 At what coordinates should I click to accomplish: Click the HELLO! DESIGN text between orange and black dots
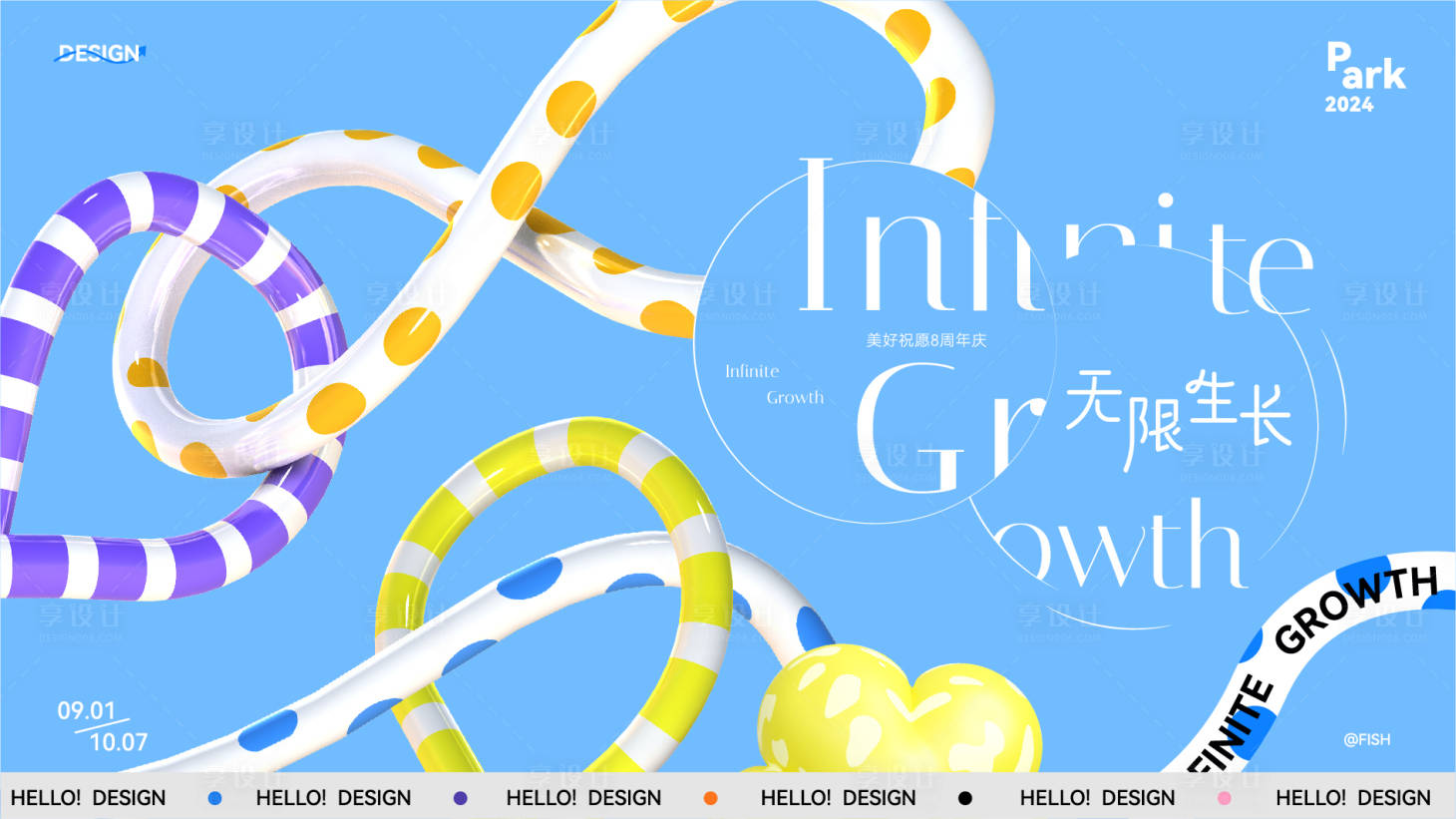click(x=838, y=798)
